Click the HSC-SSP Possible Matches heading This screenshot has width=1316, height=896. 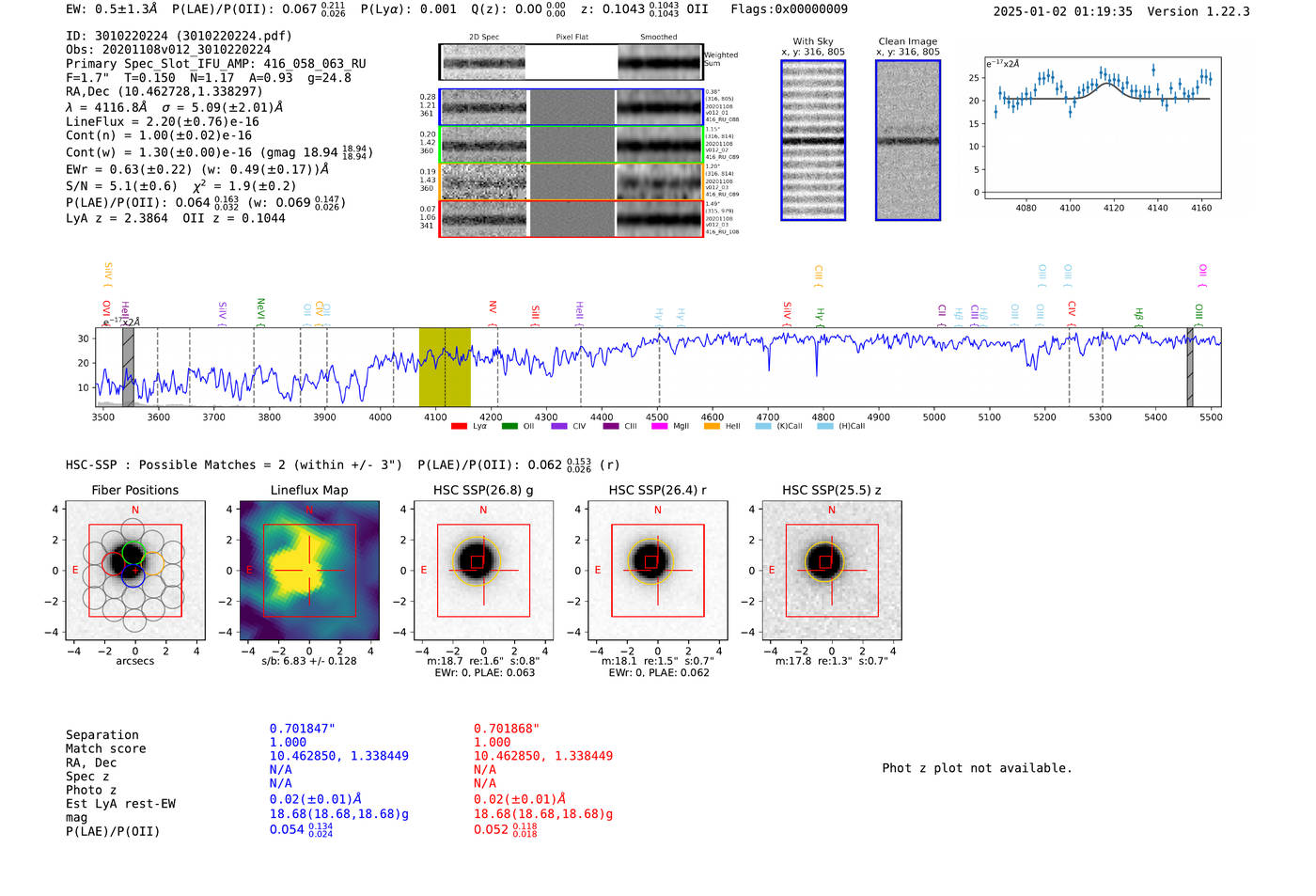point(234,464)
